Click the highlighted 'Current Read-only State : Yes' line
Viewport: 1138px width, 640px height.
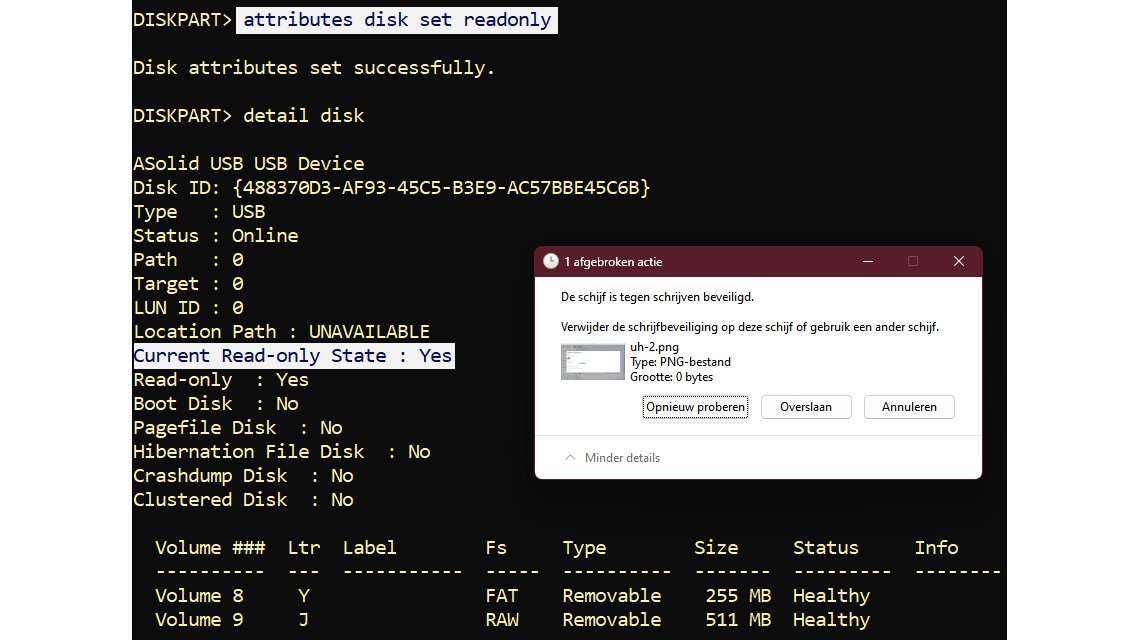(293, 356)
